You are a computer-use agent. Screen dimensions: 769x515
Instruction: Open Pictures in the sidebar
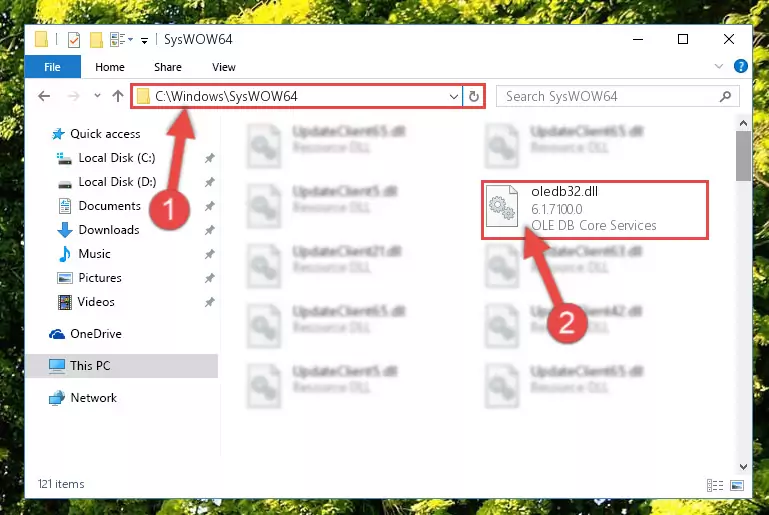pyautogui.click(x=100, y=278)
